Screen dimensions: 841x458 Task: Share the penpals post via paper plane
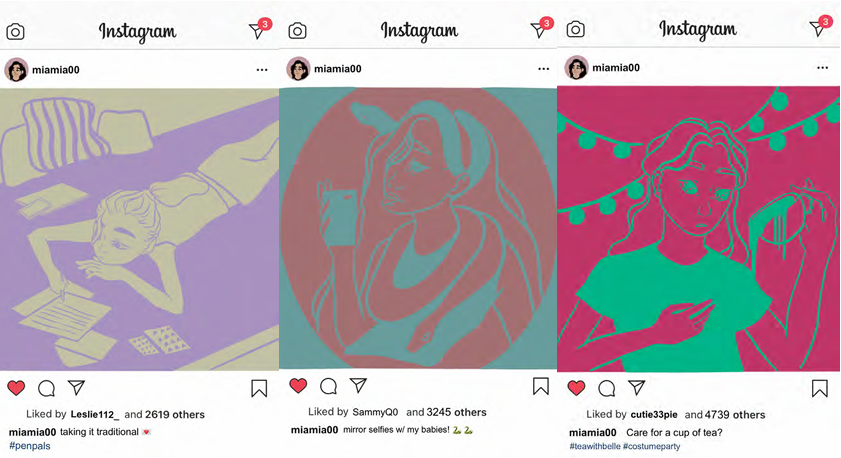[x=76, y=387]
